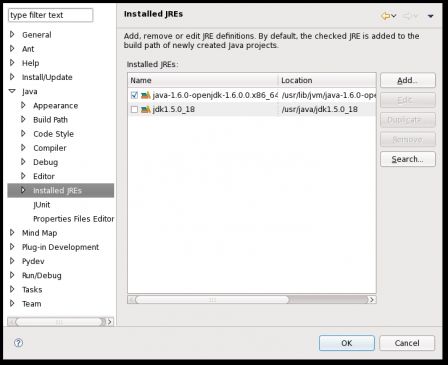Click the Search... button

point(408,159)
